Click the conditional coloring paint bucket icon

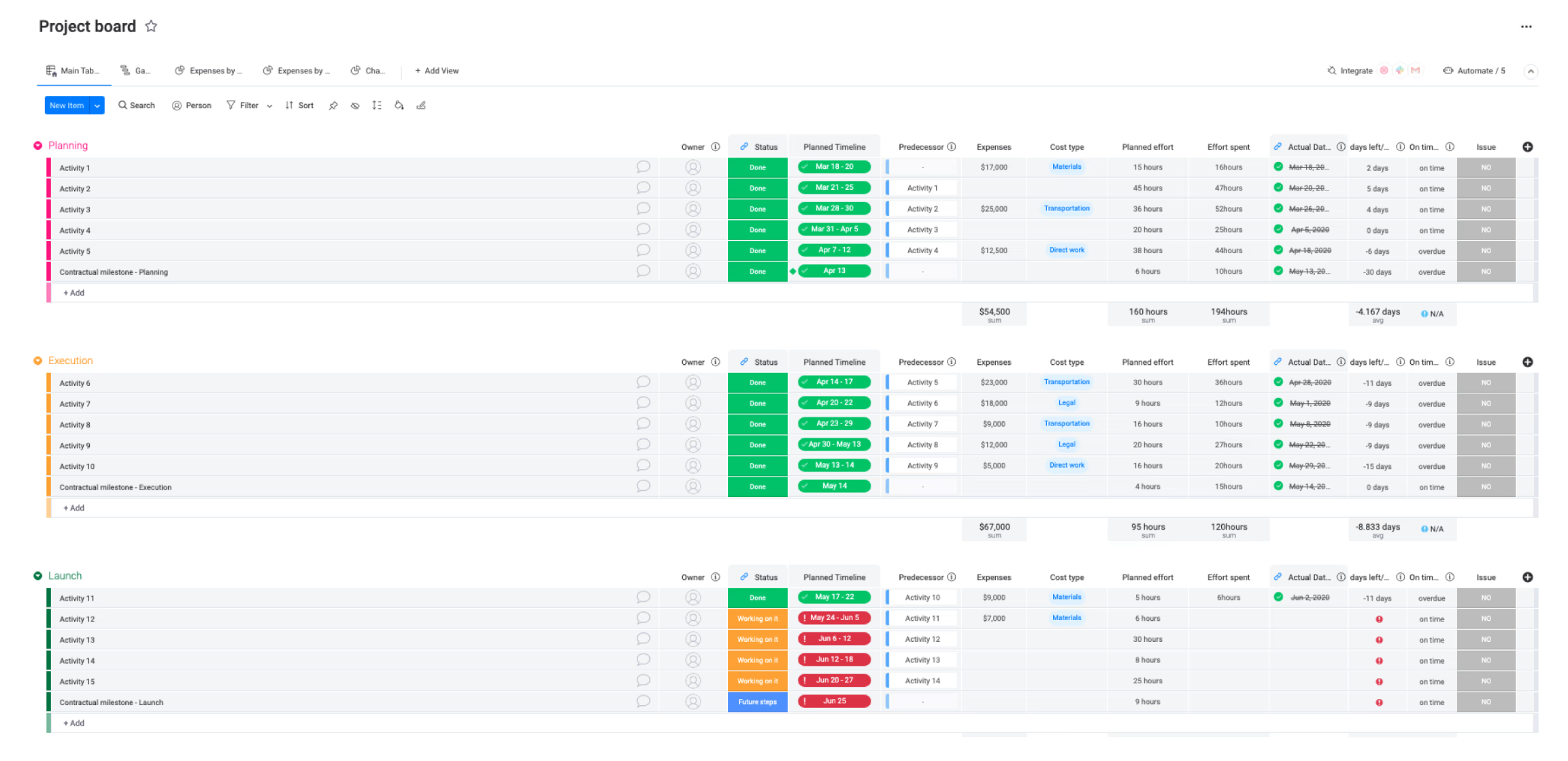tap(399, 106)
